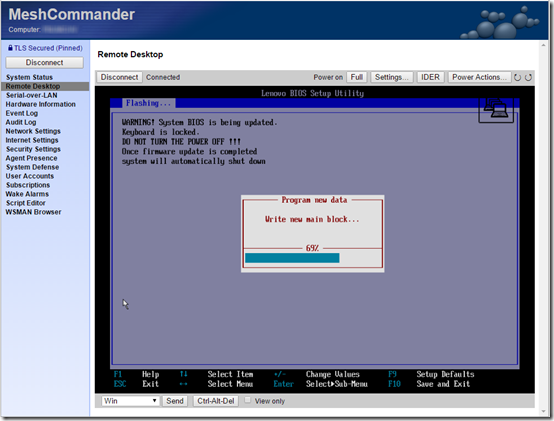The height and width of the screenshot is (421, 554).
Task: Open Security Settings page
Action: 33,149
